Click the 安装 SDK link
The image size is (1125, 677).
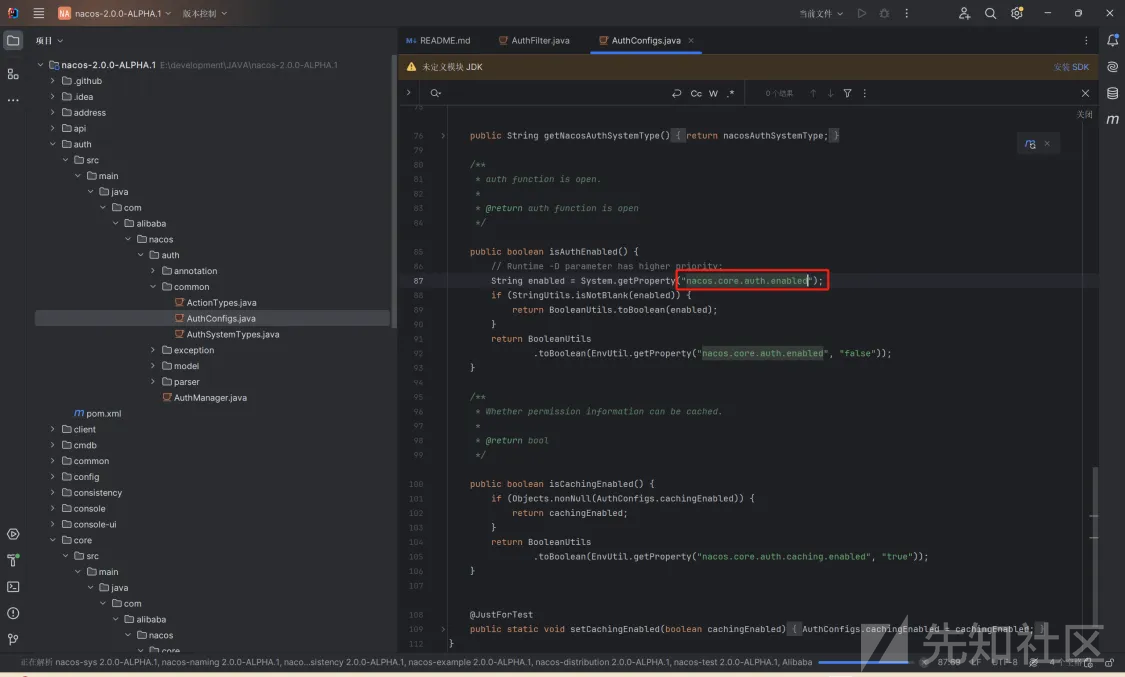coord(1071,67)
